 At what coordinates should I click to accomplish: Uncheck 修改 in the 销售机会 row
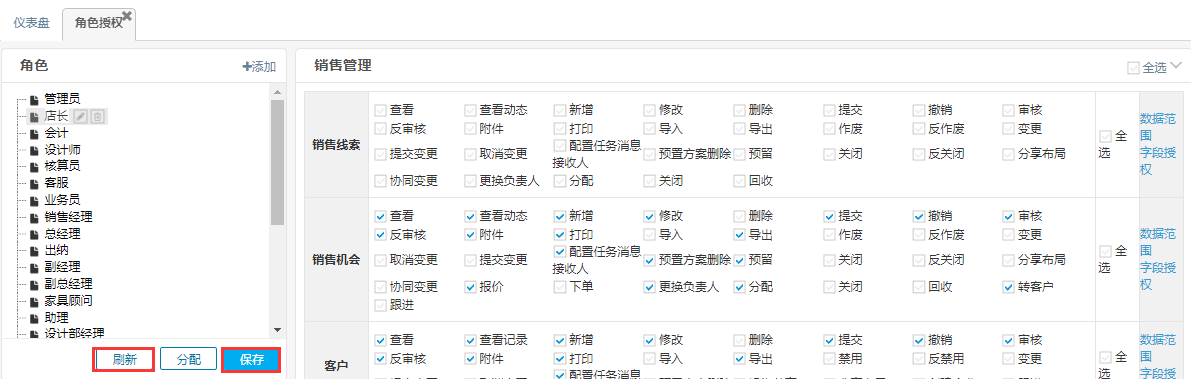tap(649, 216)
